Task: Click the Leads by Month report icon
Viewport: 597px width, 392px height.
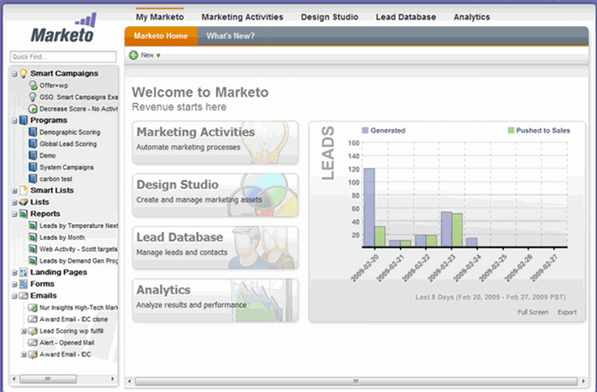Action: pyautogui.click(x=33, y=237)
